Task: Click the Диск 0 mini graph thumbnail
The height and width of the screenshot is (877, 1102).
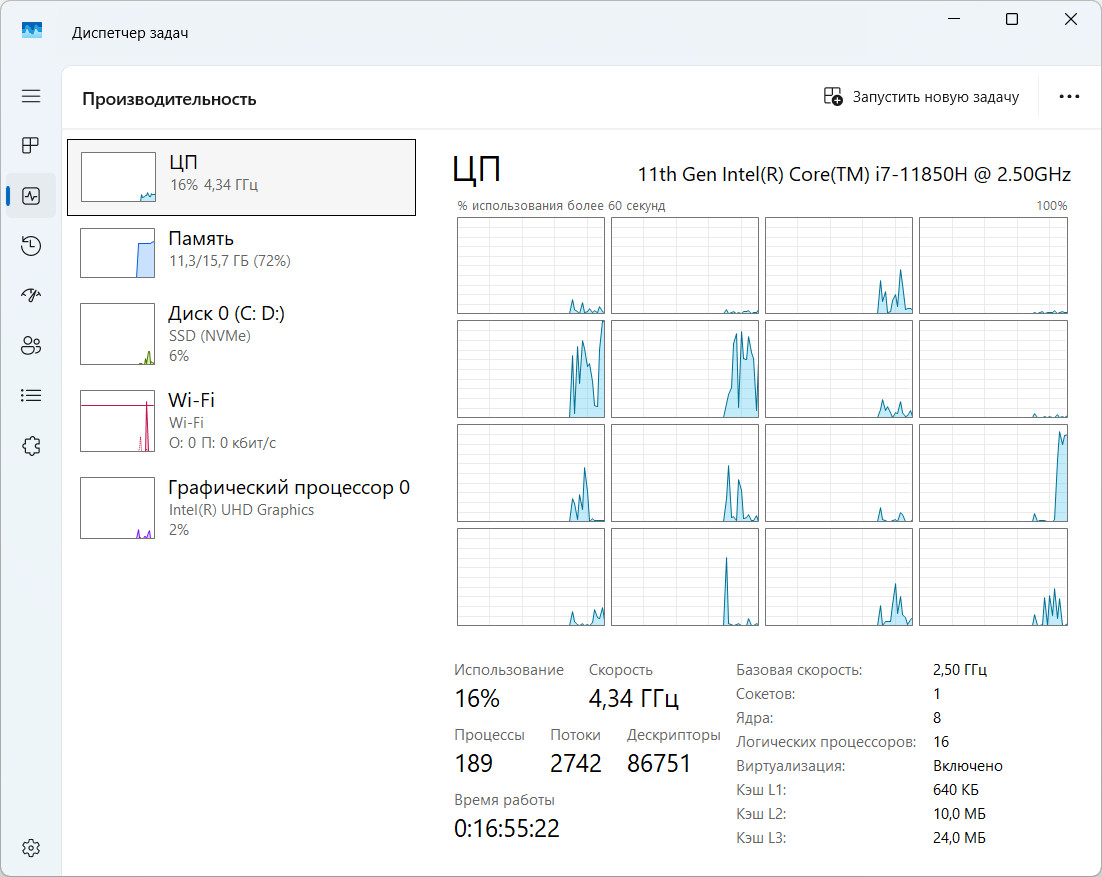Action: [118, 334]
